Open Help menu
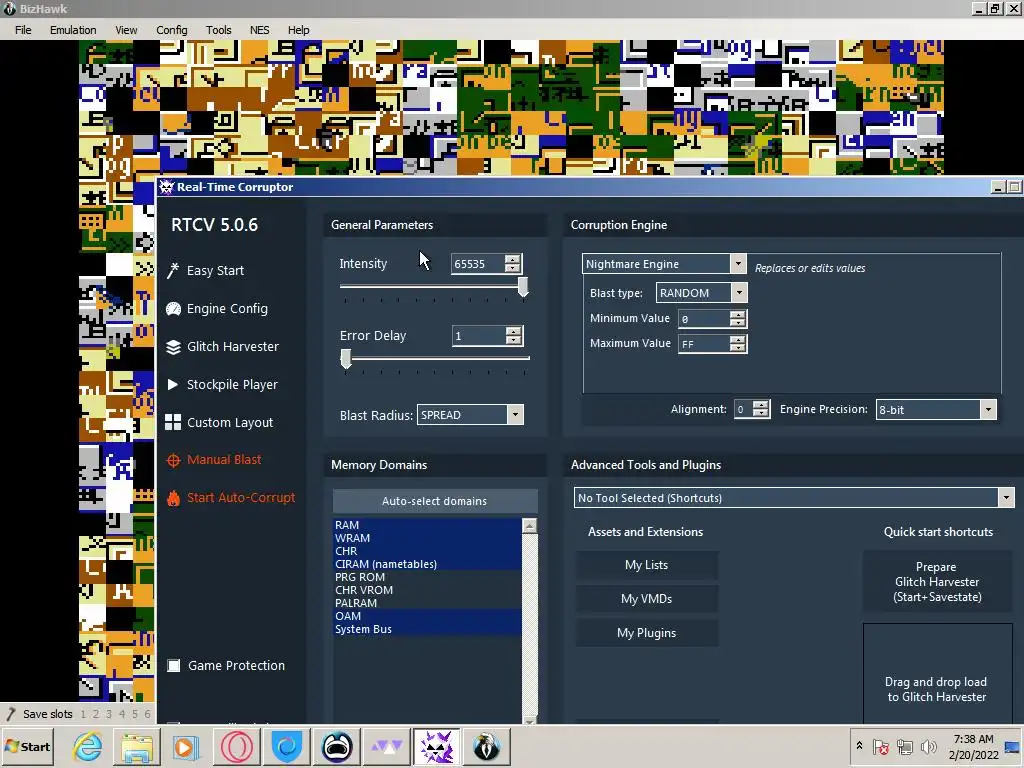Screen dimensions: 1024x768 click(x=298, y=30)
